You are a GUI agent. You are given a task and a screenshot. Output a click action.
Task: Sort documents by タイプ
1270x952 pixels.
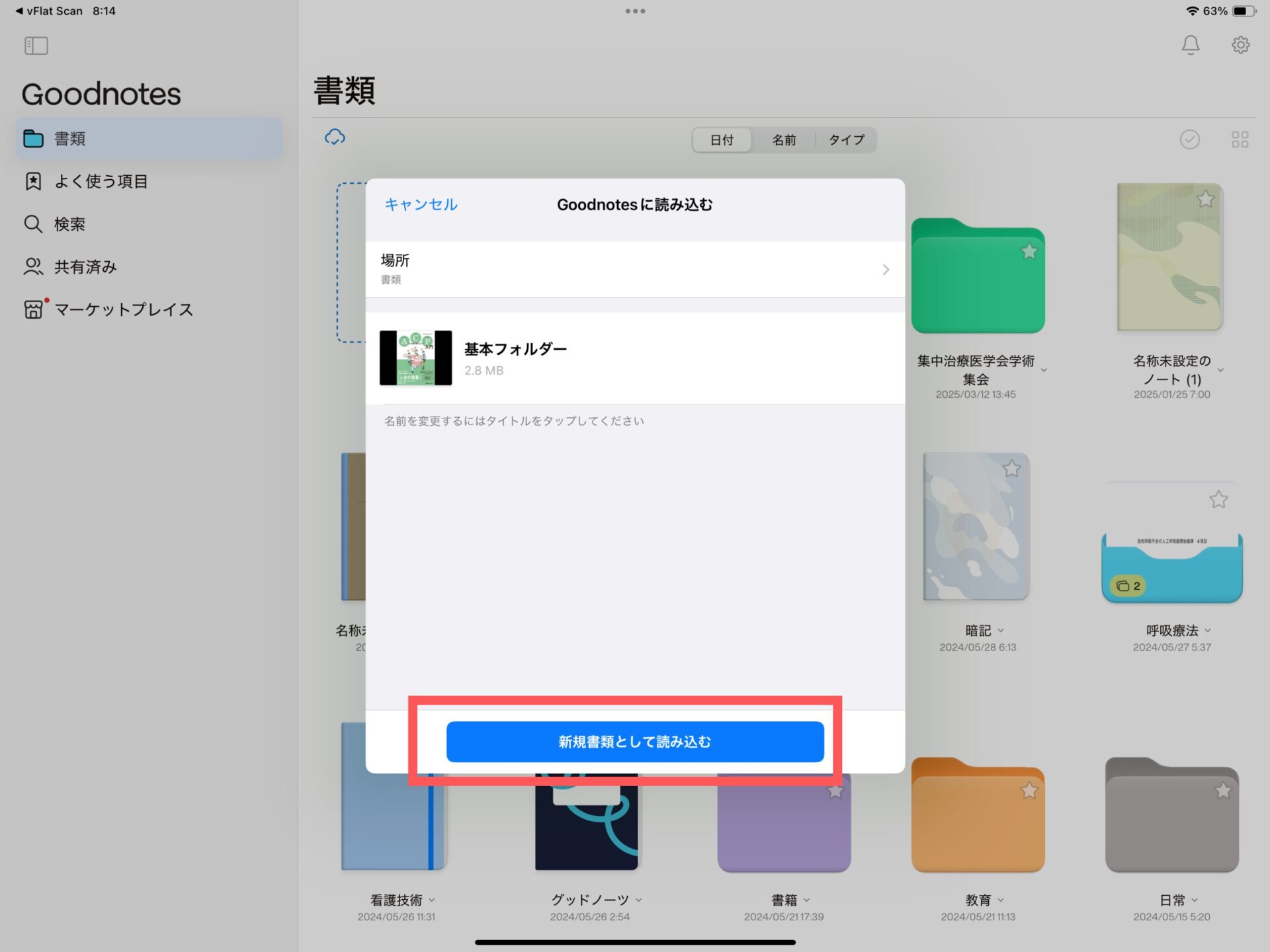pos(846,140)
